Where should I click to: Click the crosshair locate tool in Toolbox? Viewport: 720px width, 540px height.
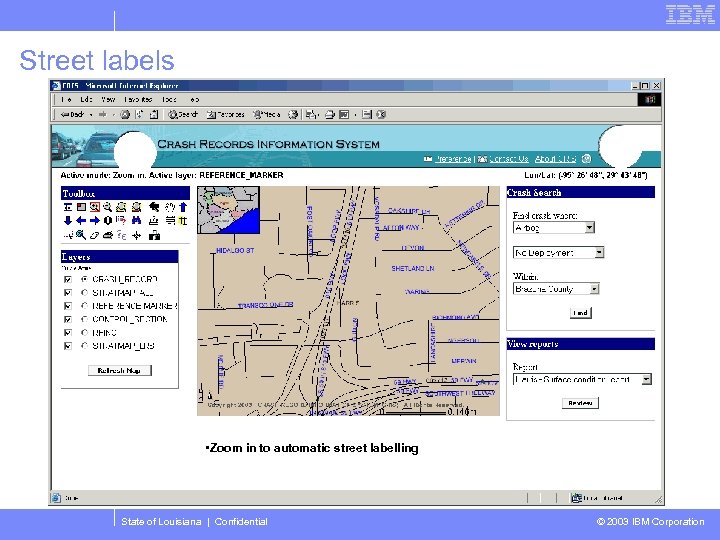(x=136, y=236)
